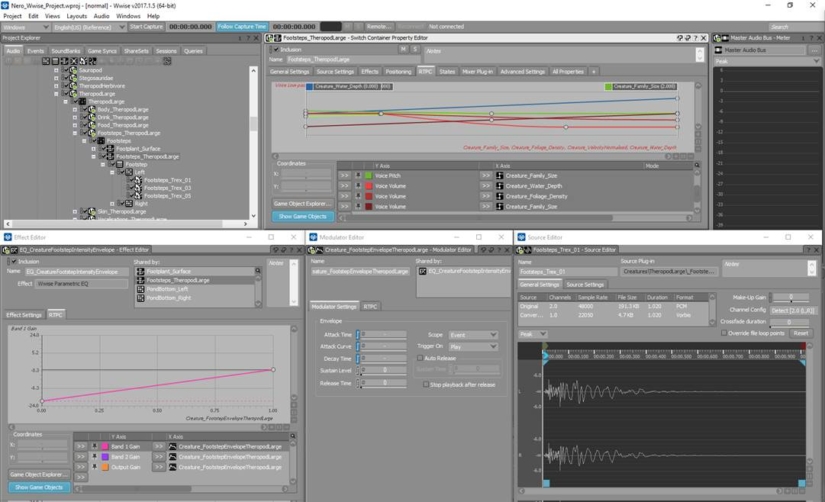
Task: Click the Sauropod work unit icon
Action: (x=74, y=70)
